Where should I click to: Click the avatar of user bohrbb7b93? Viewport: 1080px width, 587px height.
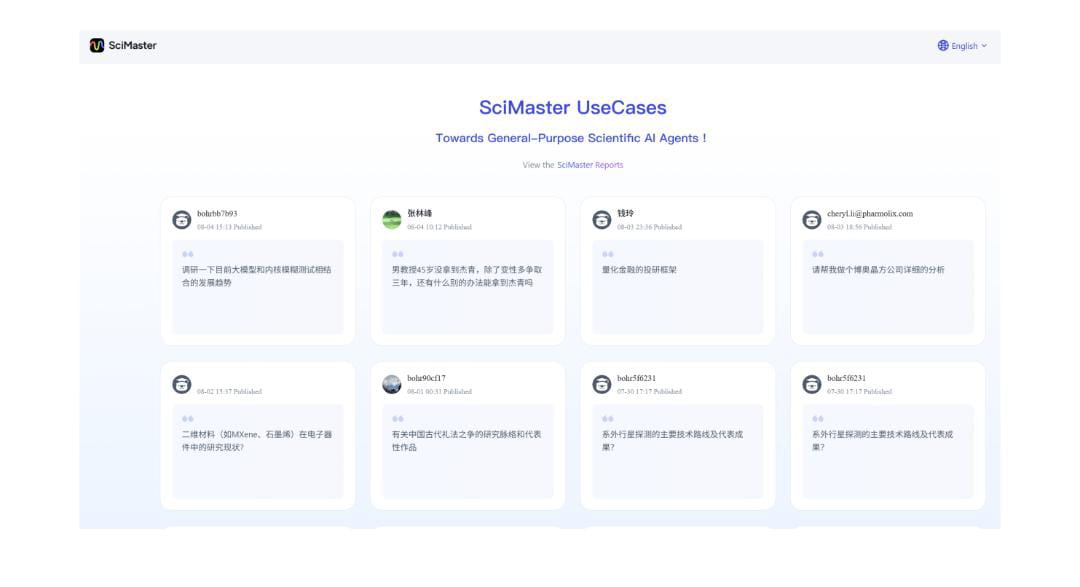click(182, 220)
